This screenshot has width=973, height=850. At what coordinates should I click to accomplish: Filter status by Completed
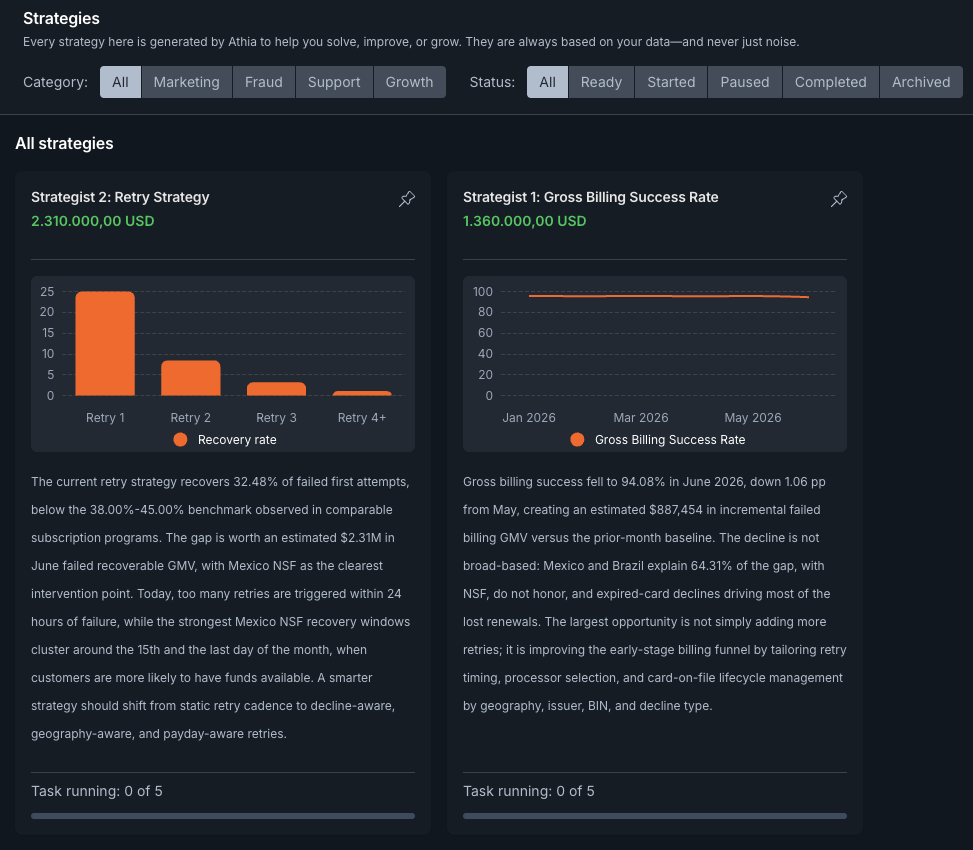[831, 82]
